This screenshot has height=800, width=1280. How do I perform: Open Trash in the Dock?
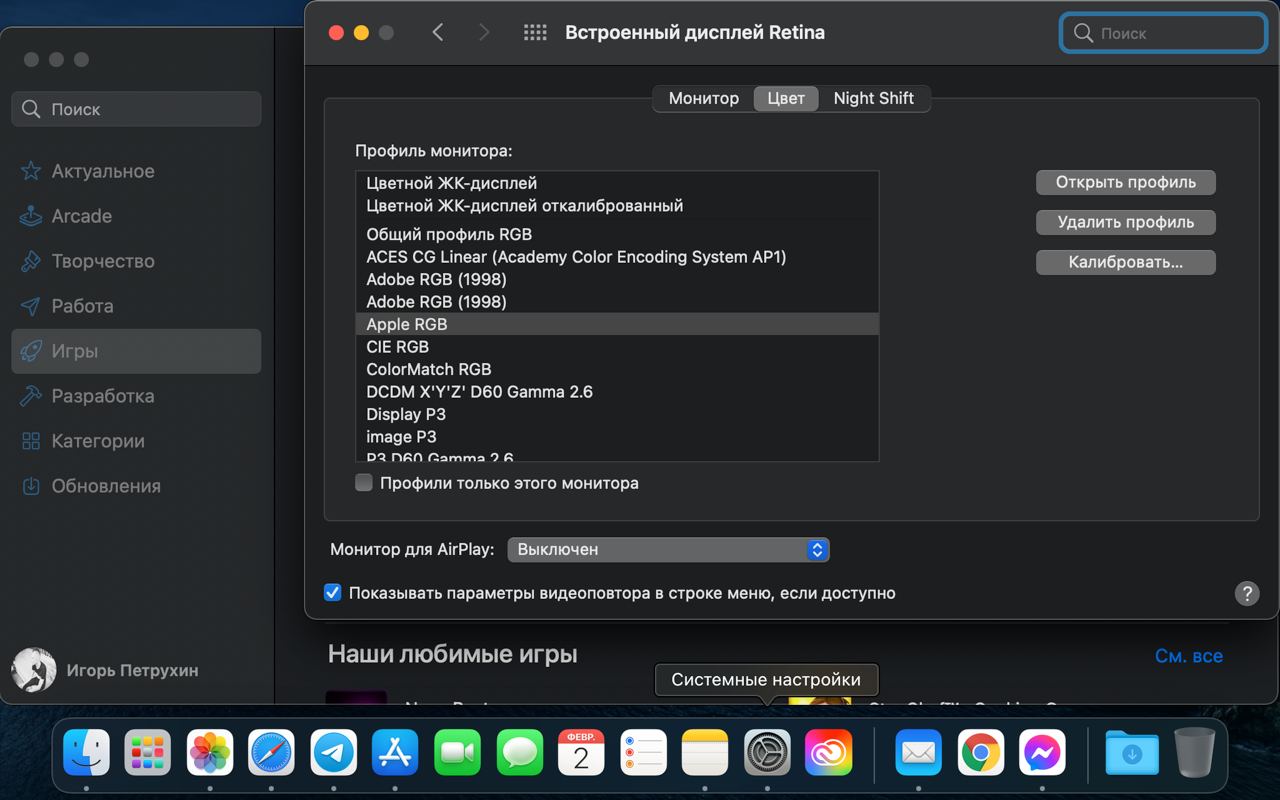(x=1194, y=752)
